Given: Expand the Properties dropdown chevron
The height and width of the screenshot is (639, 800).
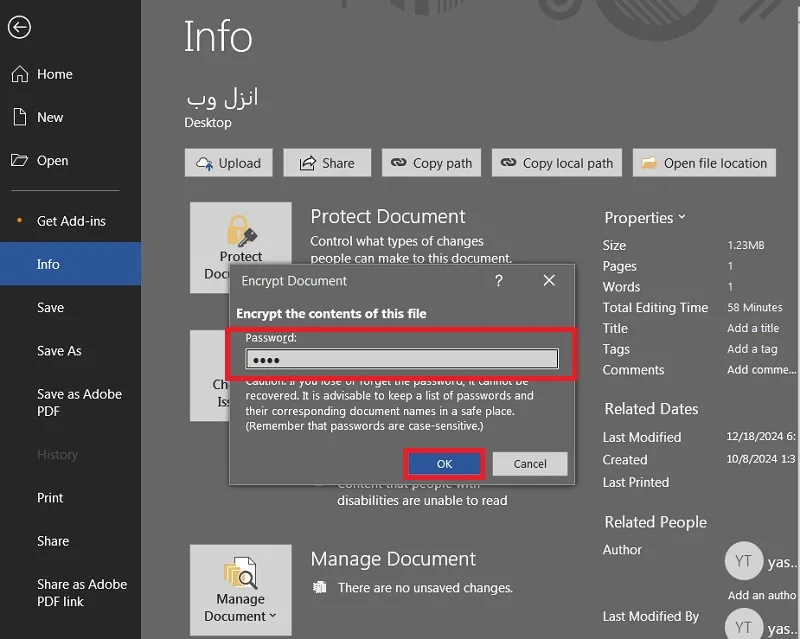Looking at the screenshot, I should 682,217.
